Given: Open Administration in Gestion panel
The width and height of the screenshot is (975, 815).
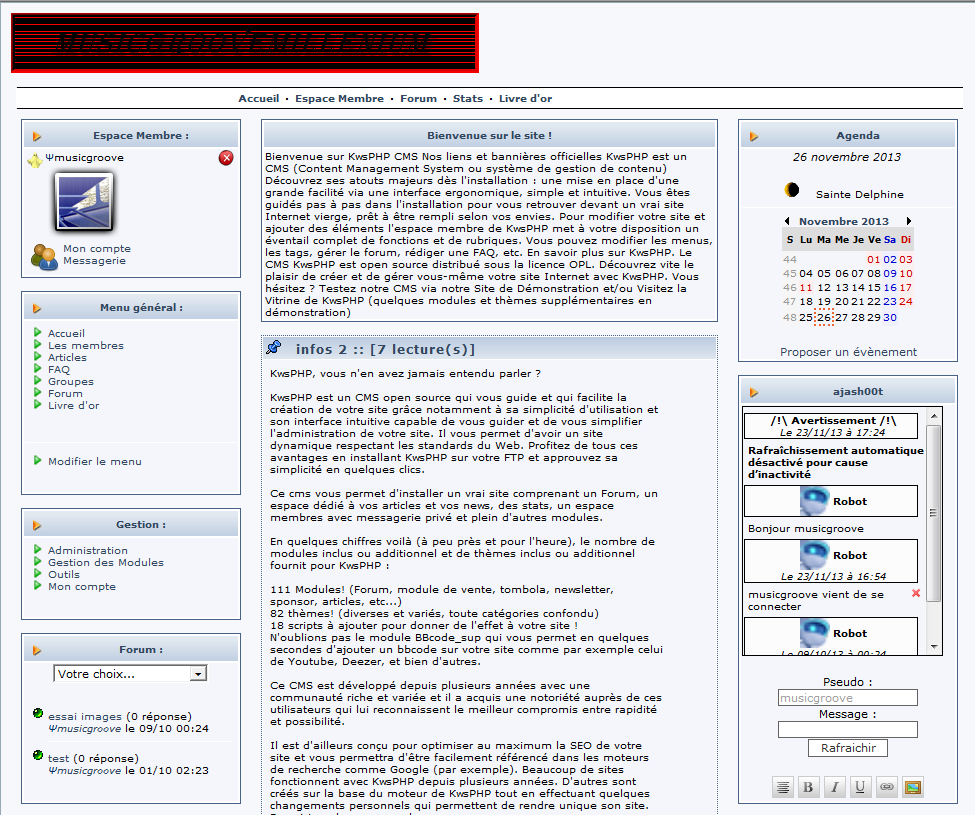Looking at the screenshot, I should tap(88, 550).
